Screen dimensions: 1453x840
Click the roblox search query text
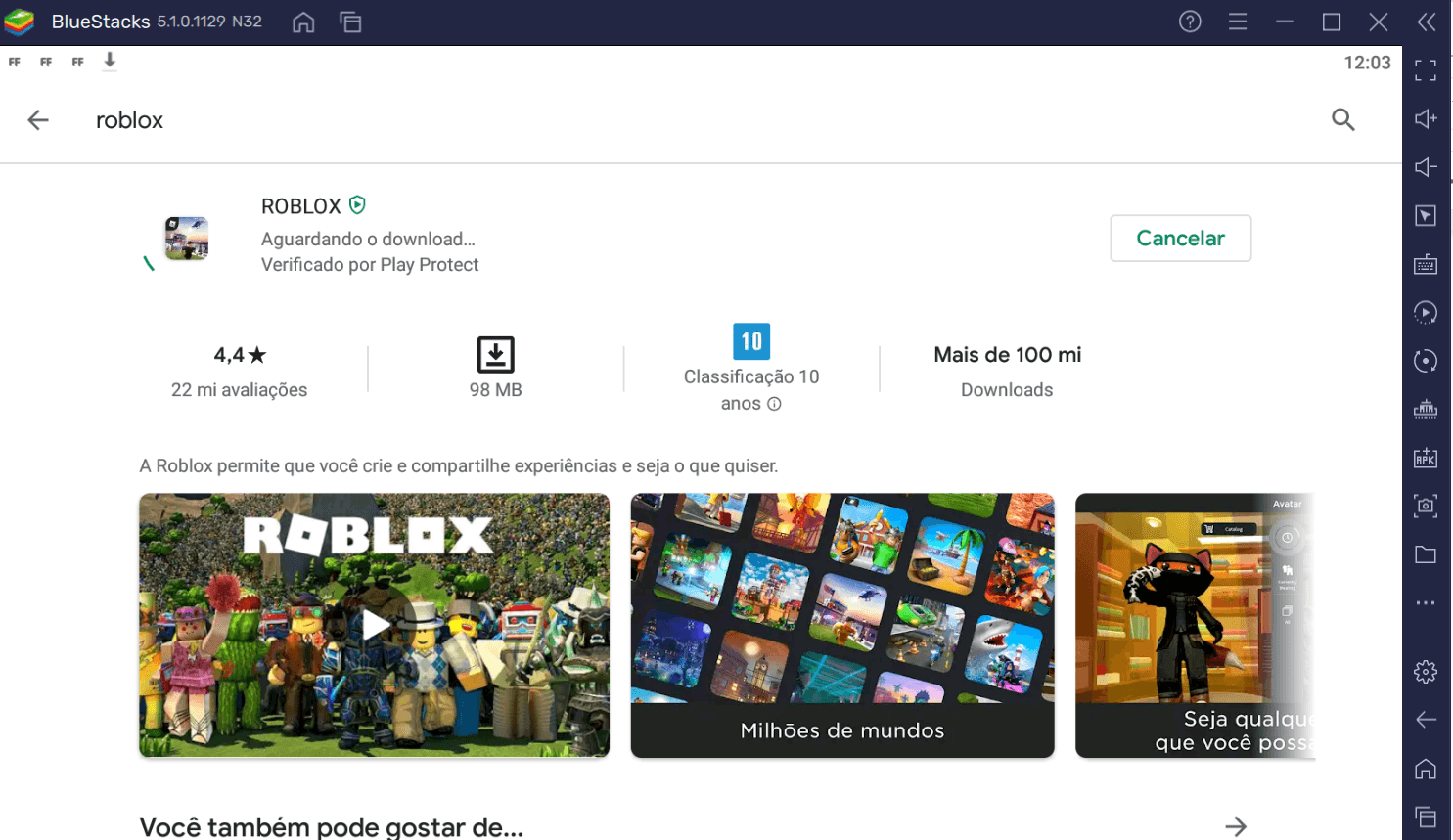coord(129,120)
